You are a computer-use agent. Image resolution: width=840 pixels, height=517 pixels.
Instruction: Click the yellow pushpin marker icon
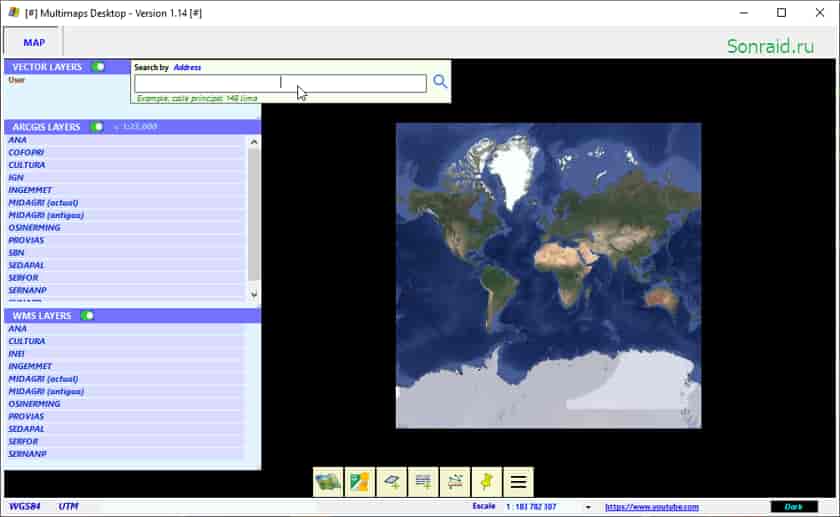[486, 482]
